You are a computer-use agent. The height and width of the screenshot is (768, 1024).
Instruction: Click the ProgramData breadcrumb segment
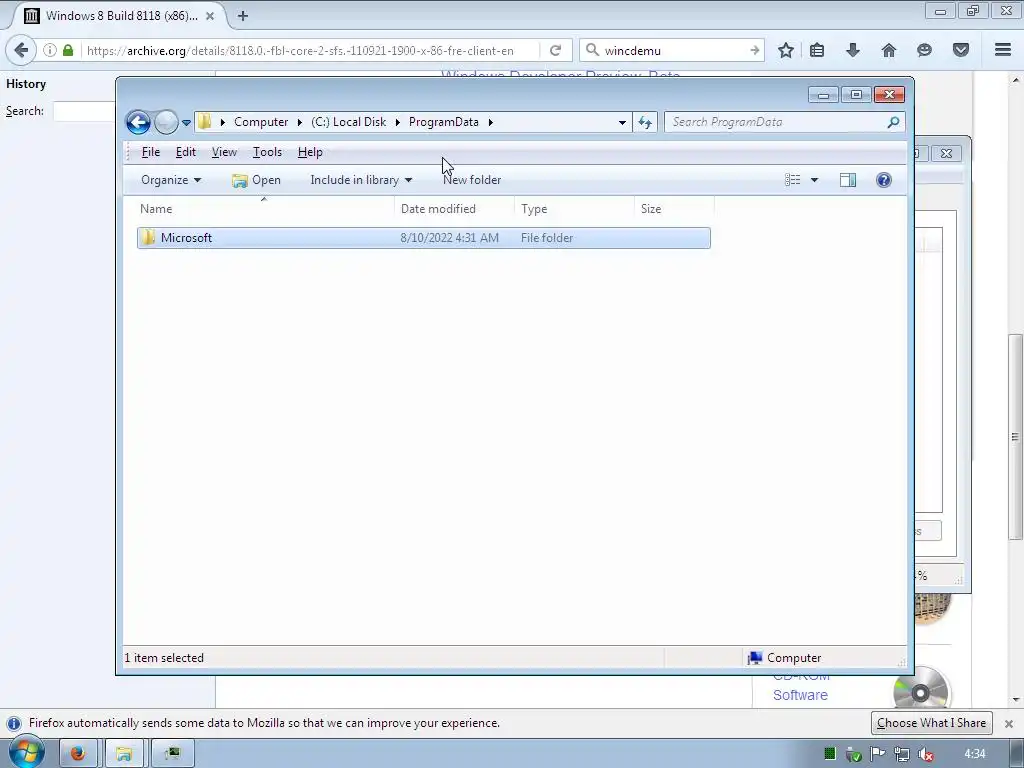[x=443, y=122]
